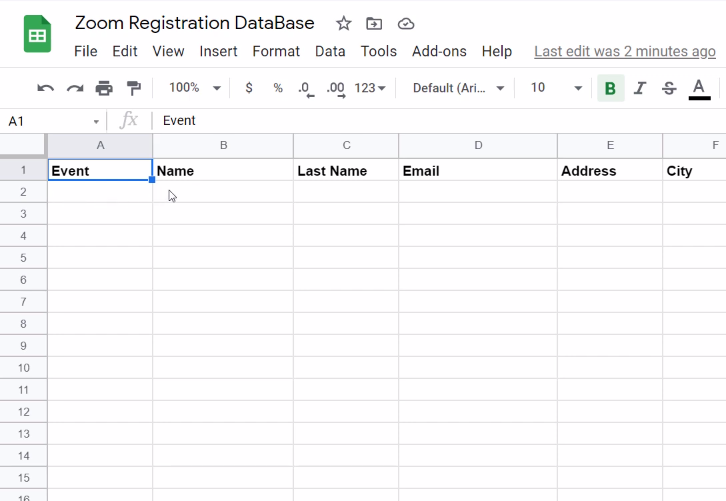Image resolution: width=726 pixels, height=501 pixels.
Task: Expand the Name box dropdown arrow
Action: tap(96, 122)
